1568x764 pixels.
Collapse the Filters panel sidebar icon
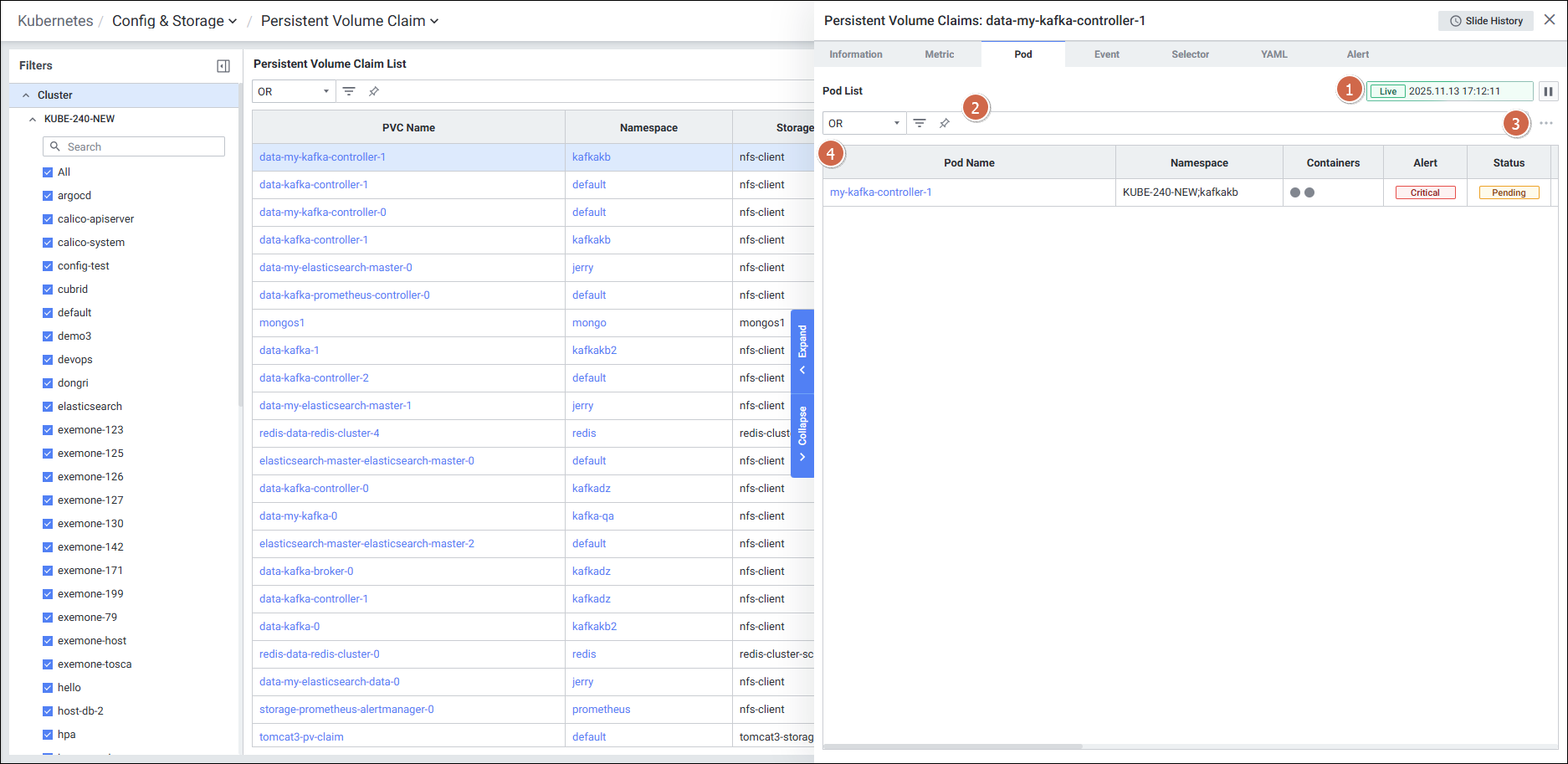pos(223,66)
